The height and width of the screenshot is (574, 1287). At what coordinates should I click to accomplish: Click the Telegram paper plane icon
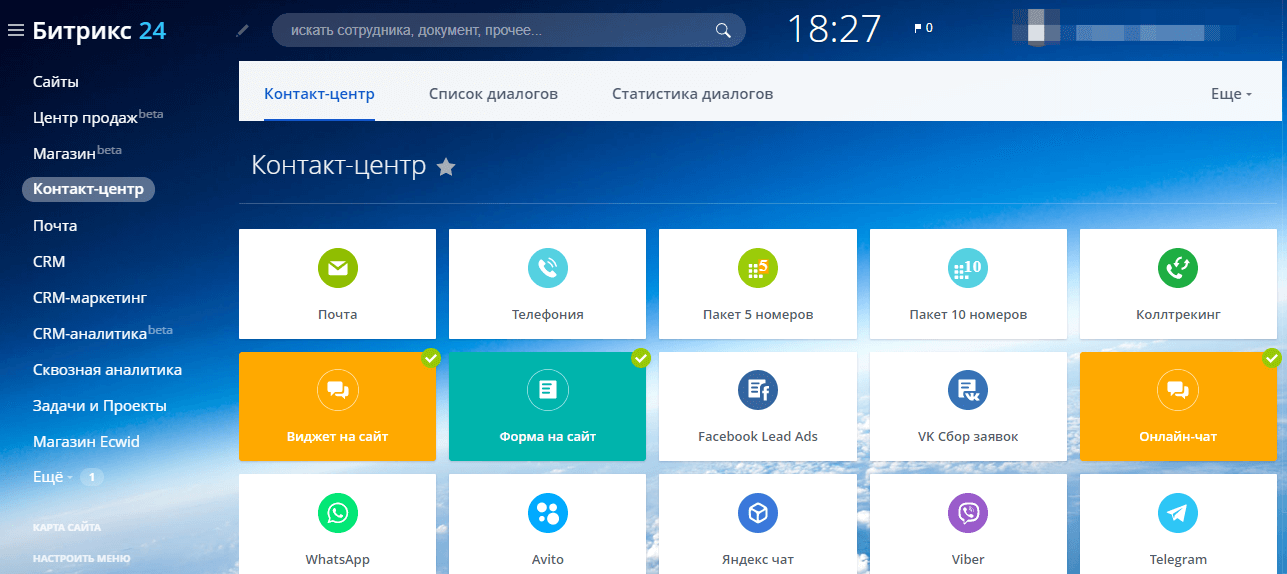[1177, 513]
